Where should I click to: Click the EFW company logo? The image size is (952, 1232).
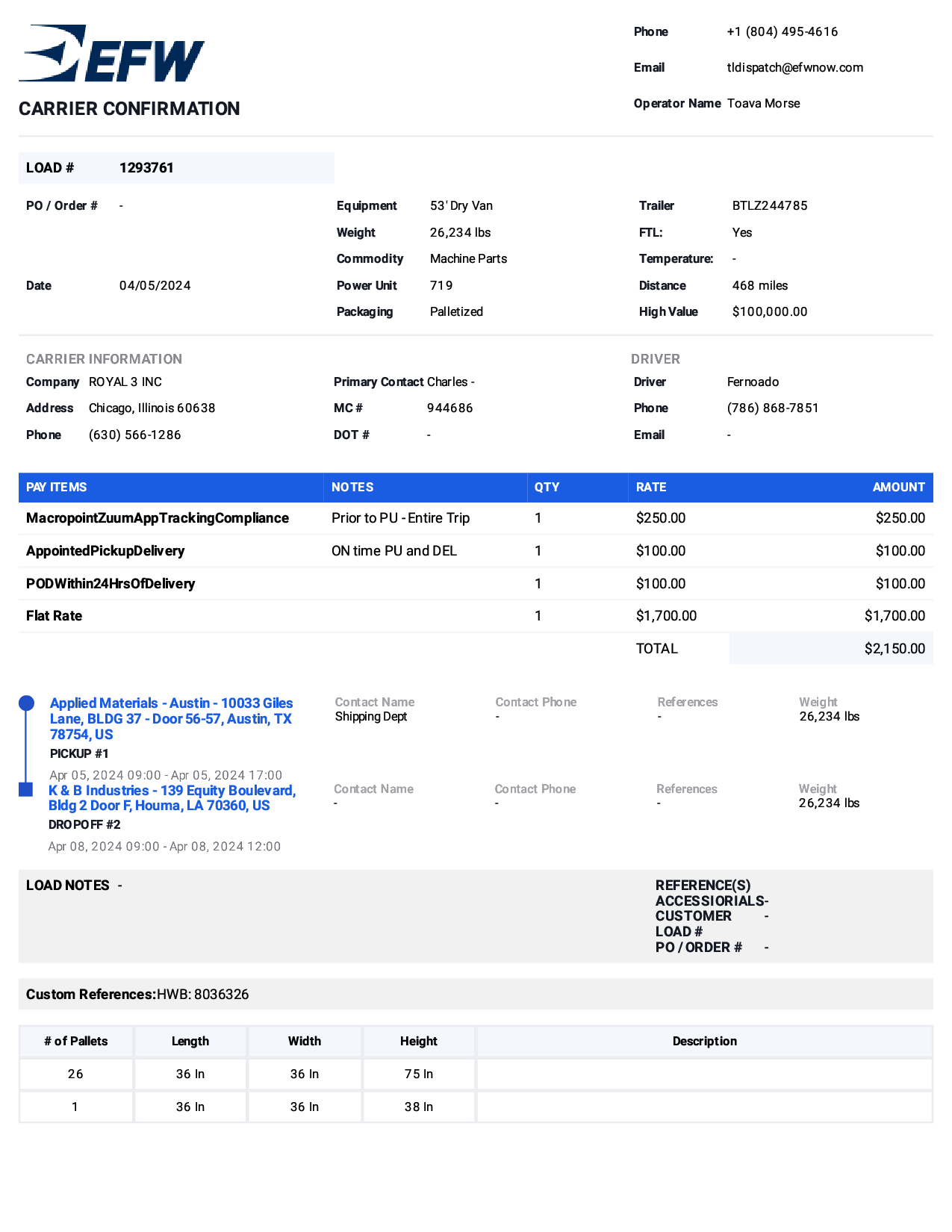(x=111, y=53)
